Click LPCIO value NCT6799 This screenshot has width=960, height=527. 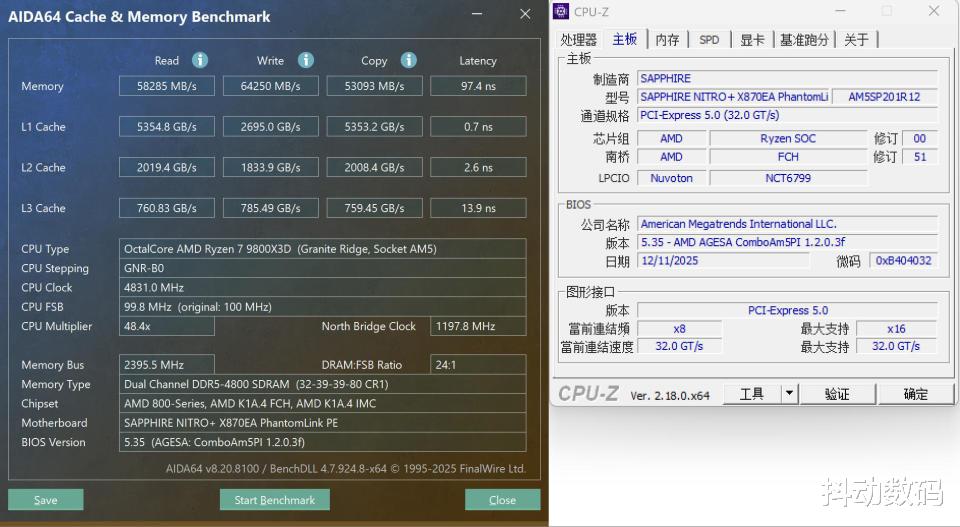(x=788, y=178)
